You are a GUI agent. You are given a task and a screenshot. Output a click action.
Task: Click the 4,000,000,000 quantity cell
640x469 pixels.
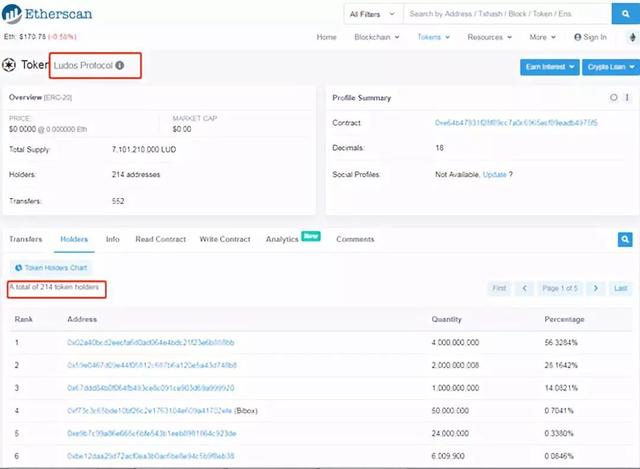(455, 342)
